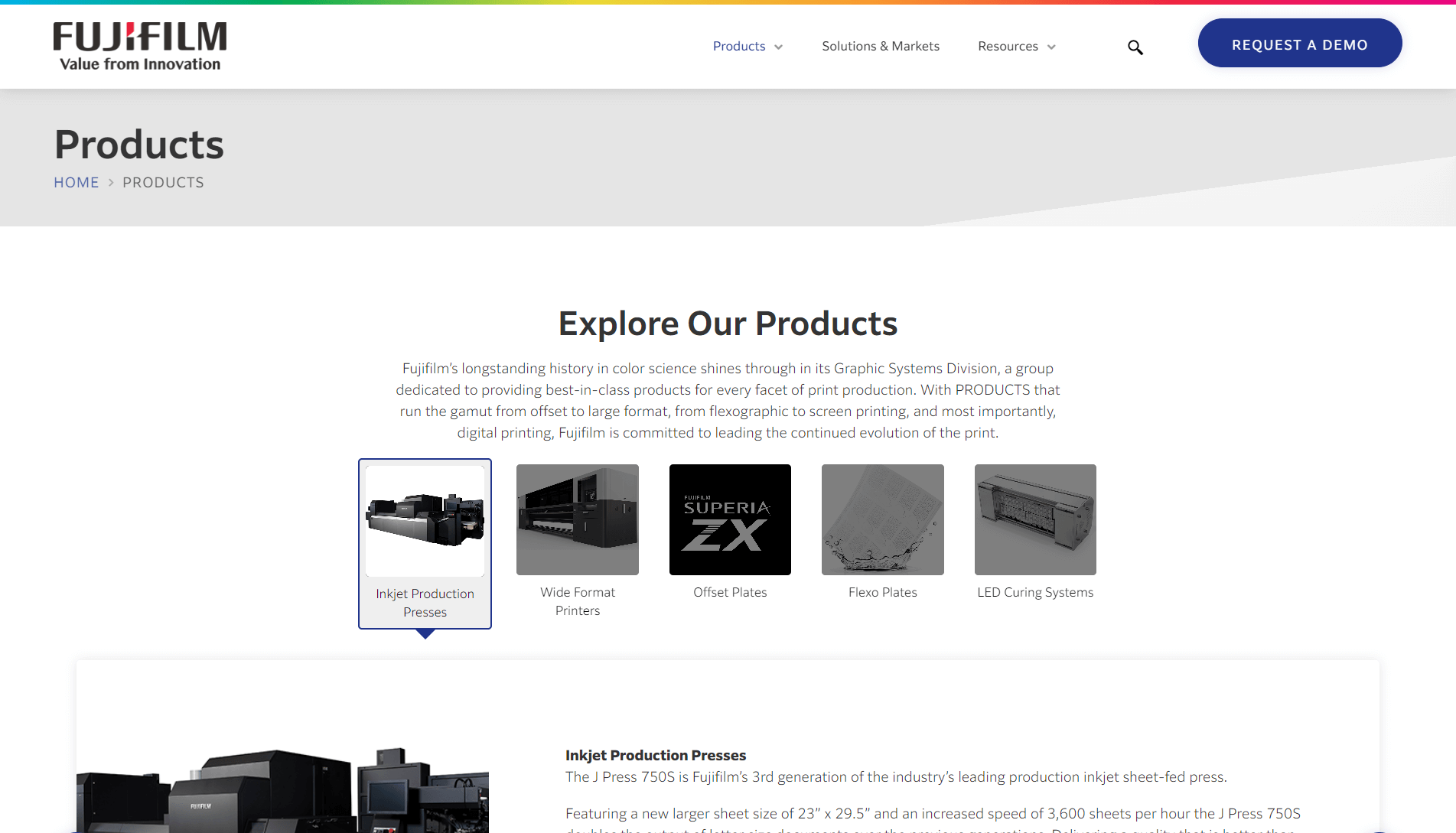Select the Superia ZX Offset Plates thumbnail
Viewport: 1456px width, 833px height.
click(730, 519)
